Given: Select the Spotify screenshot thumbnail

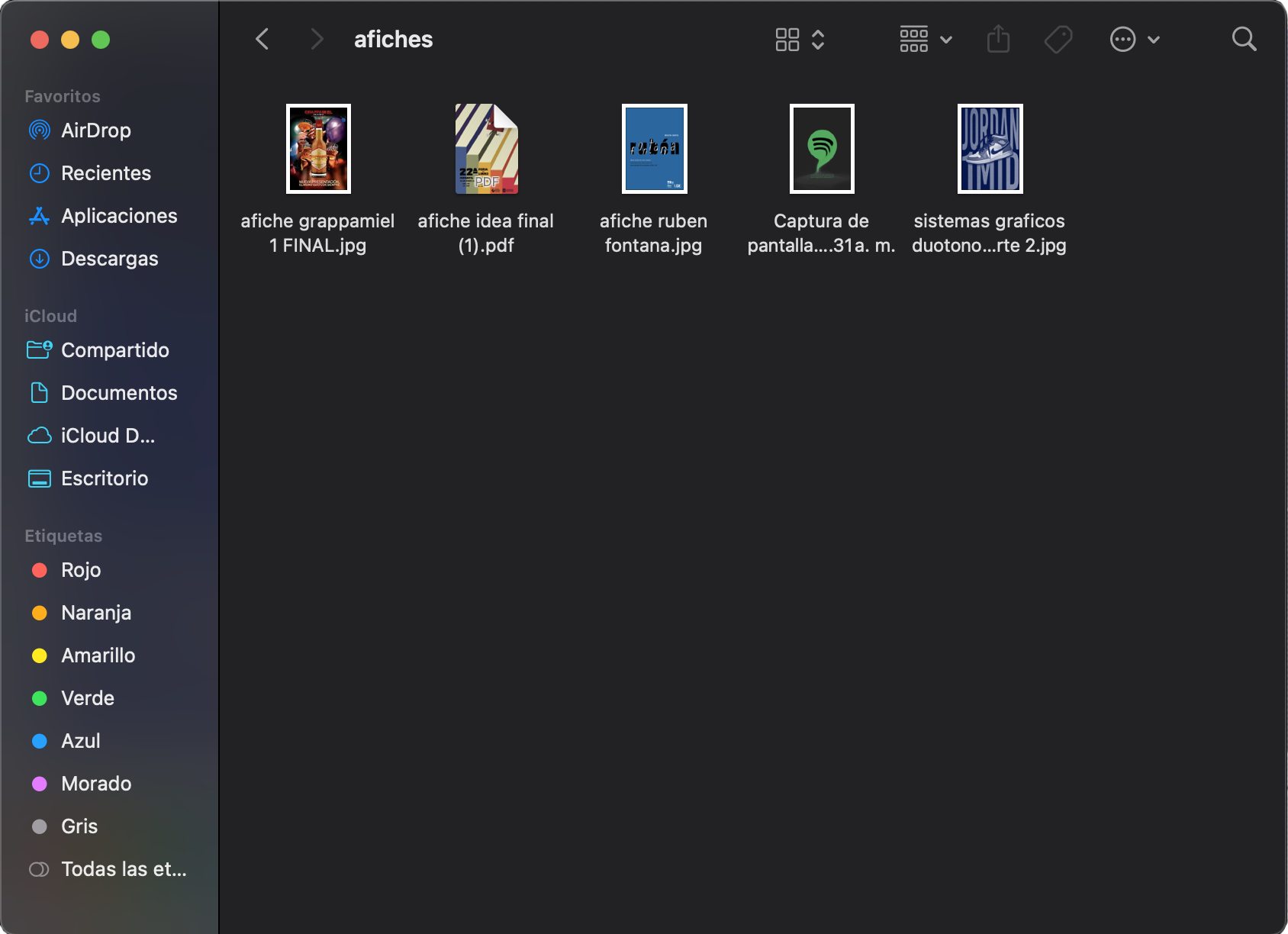Looking at the screenshot, I should [822, 149].
